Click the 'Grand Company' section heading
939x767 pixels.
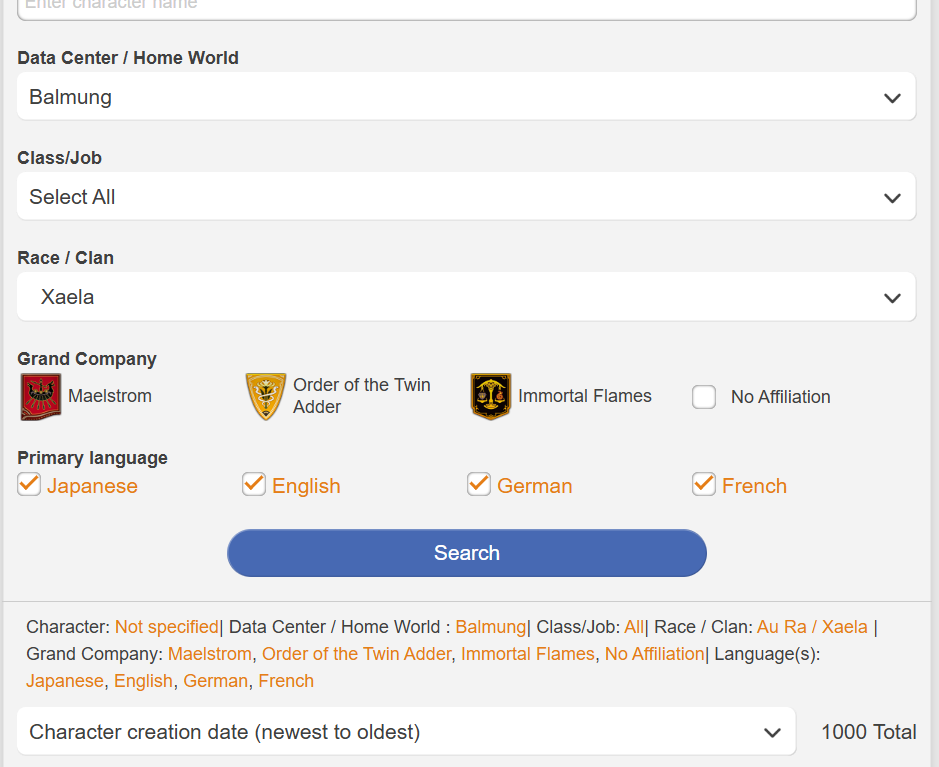(x=87, y=359)
